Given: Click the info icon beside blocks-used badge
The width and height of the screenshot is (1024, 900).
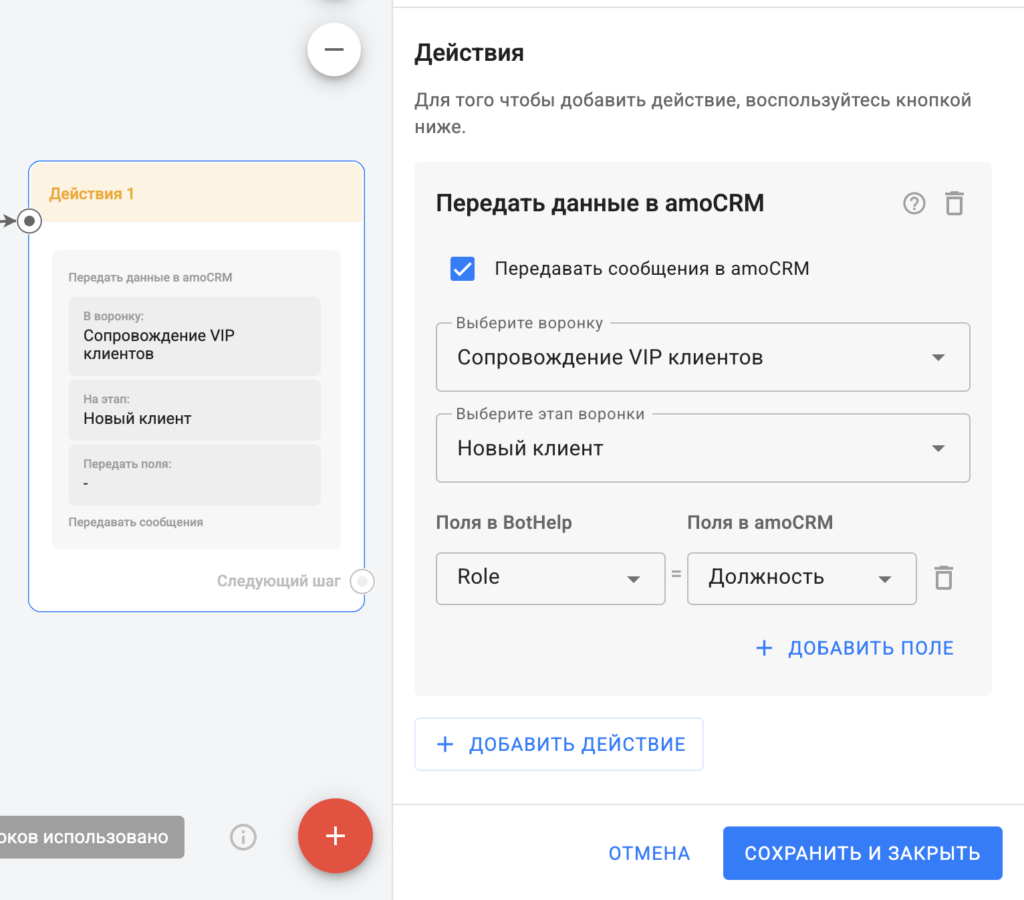Looking at the screenshot, I should click(x=243, y=837).
